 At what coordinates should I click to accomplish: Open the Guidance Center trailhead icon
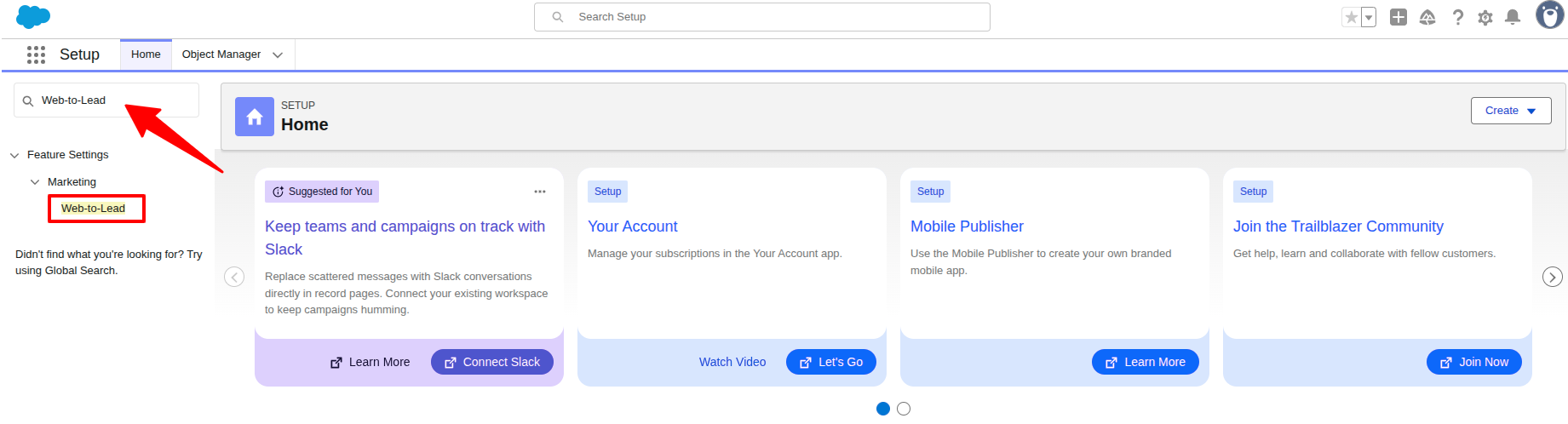click(1427, 17)
